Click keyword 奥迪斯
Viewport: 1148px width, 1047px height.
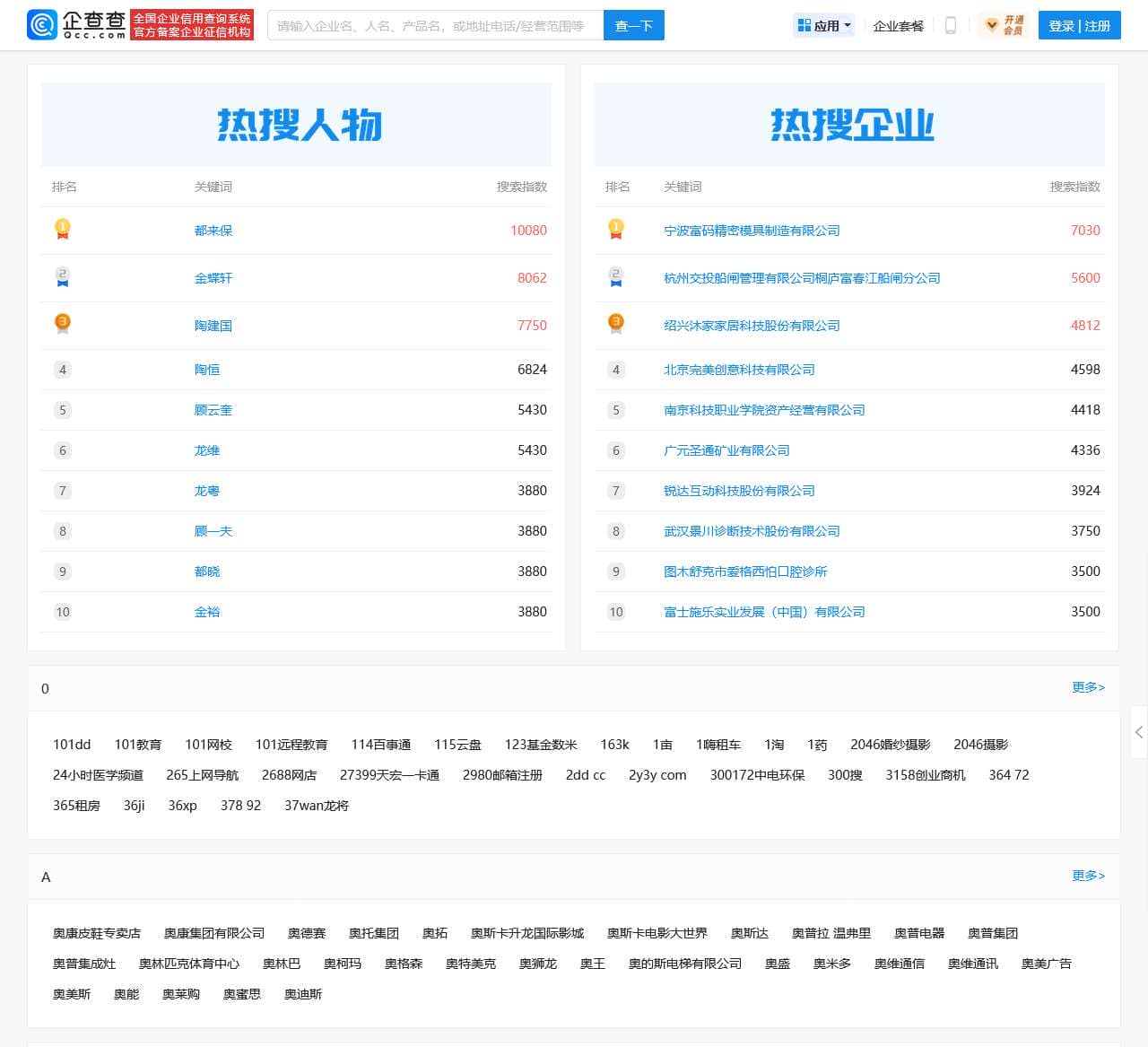coord(303,994)
